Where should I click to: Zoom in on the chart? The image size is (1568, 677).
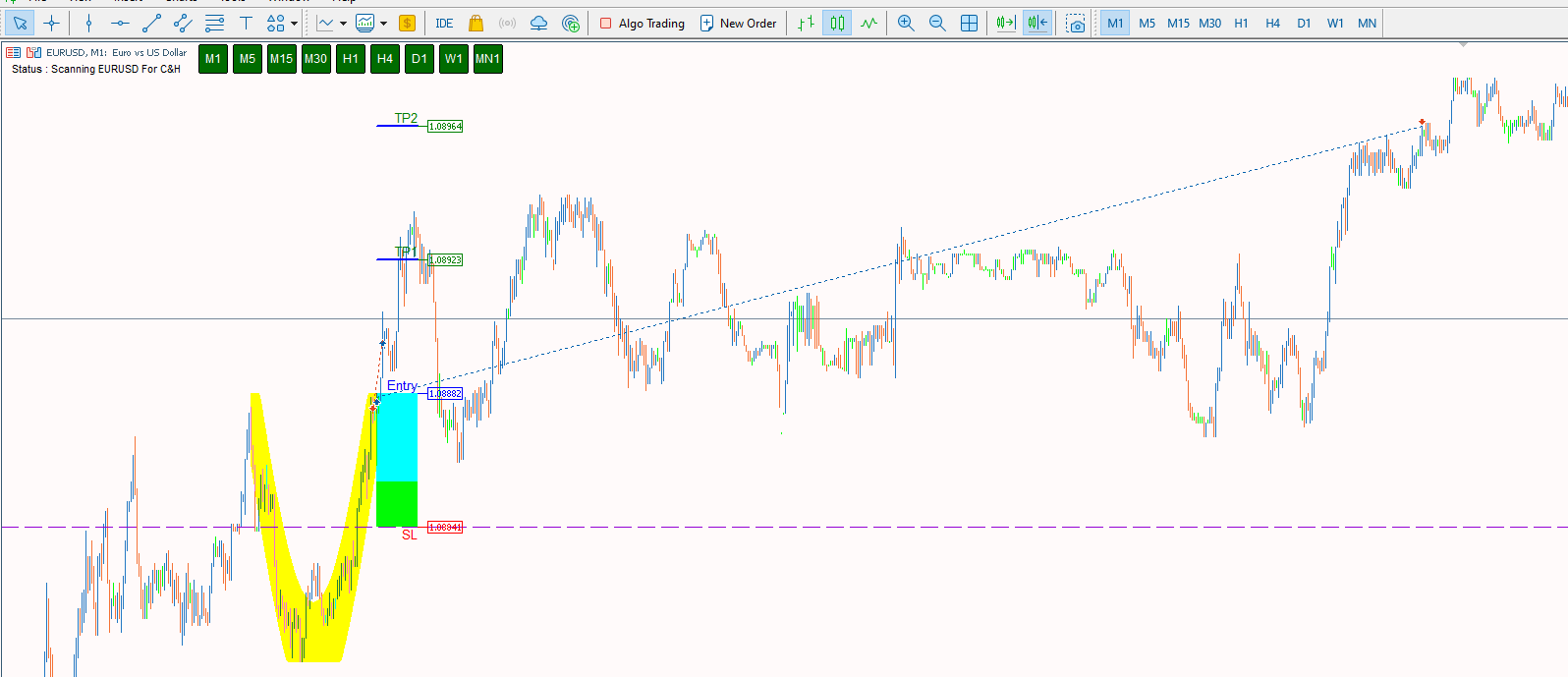906,23
